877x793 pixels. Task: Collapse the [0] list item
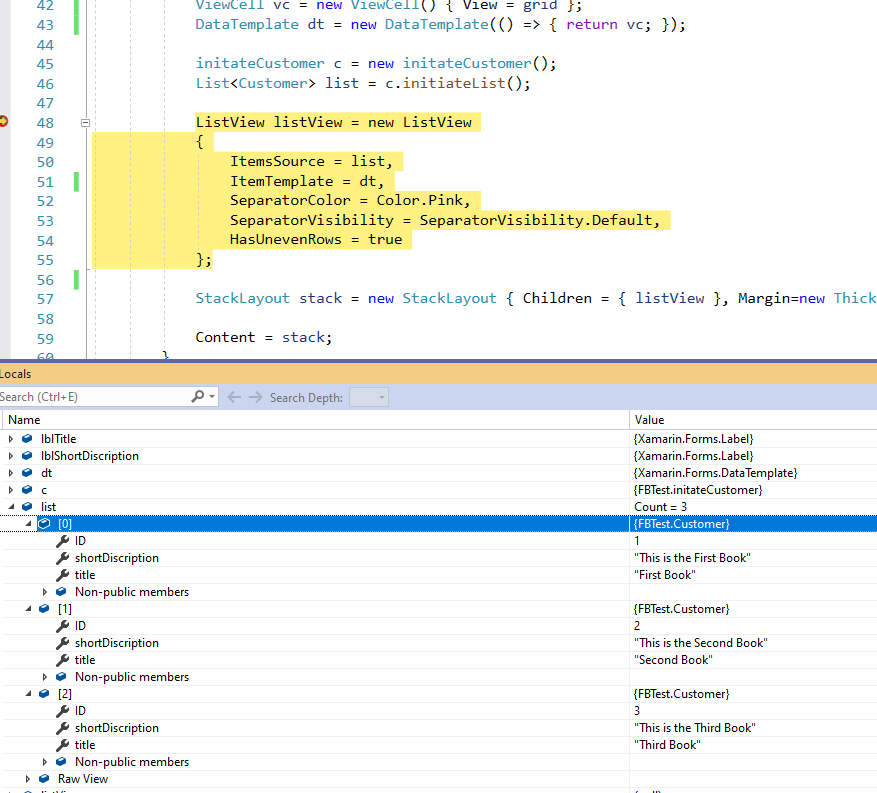(x=28, y=523)
